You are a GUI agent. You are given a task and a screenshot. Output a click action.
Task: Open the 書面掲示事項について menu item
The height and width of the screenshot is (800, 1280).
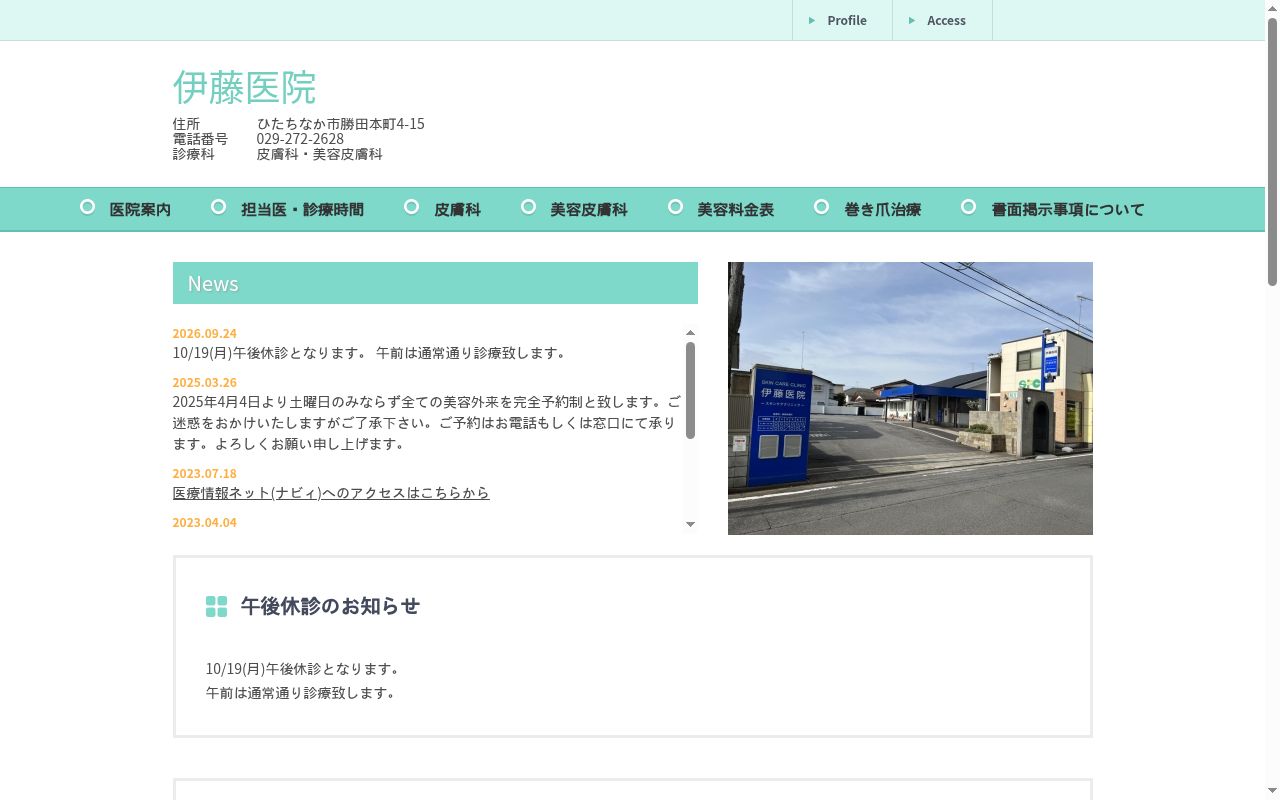(1068, 210)
